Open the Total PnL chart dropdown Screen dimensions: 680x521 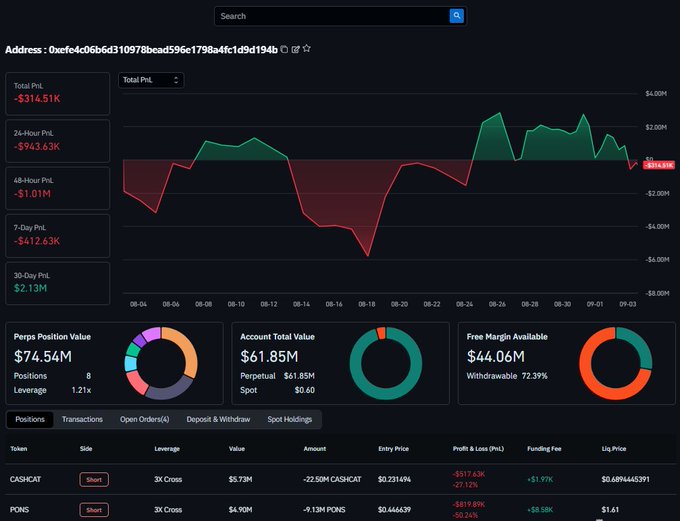(151, 80)
